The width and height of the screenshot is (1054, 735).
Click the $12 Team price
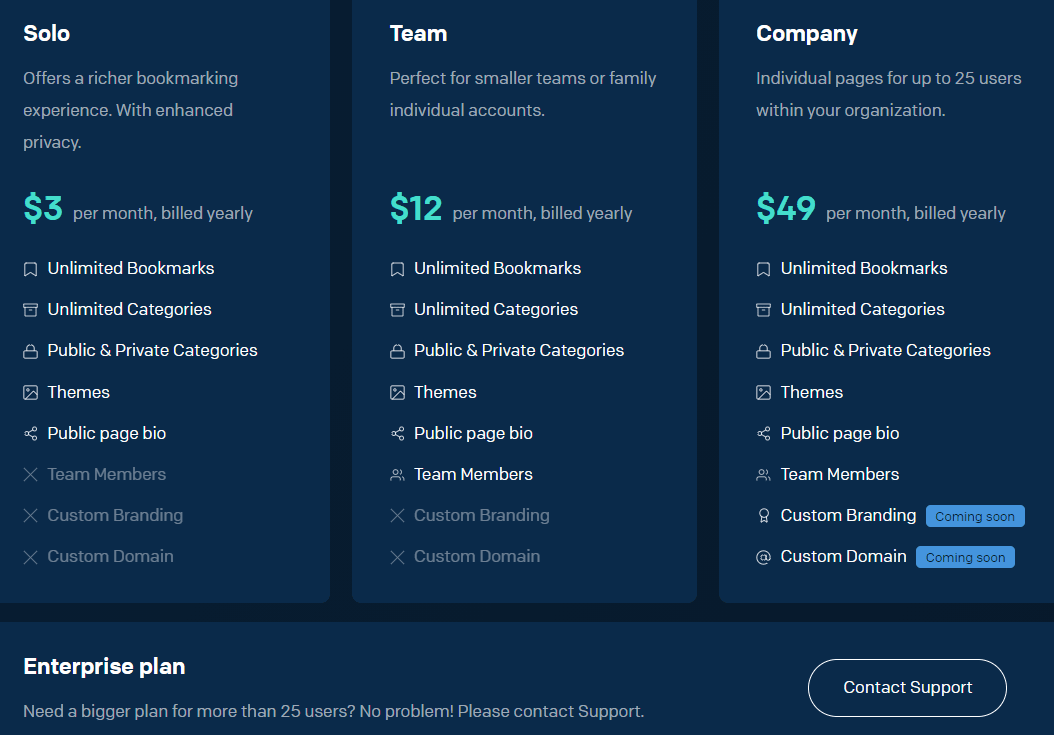(416, 209)
